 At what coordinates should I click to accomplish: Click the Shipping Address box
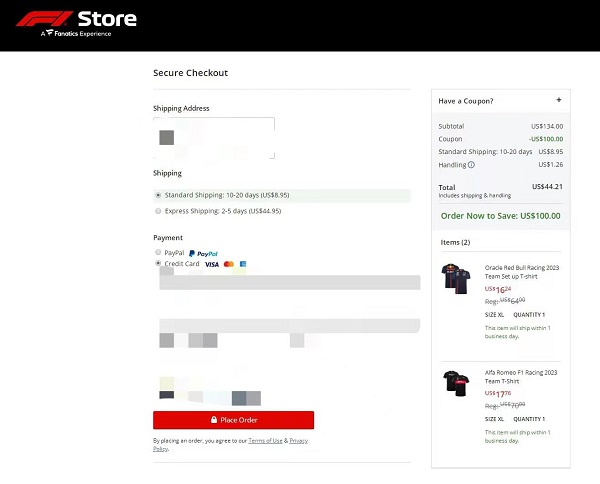[x=213, y=138]
